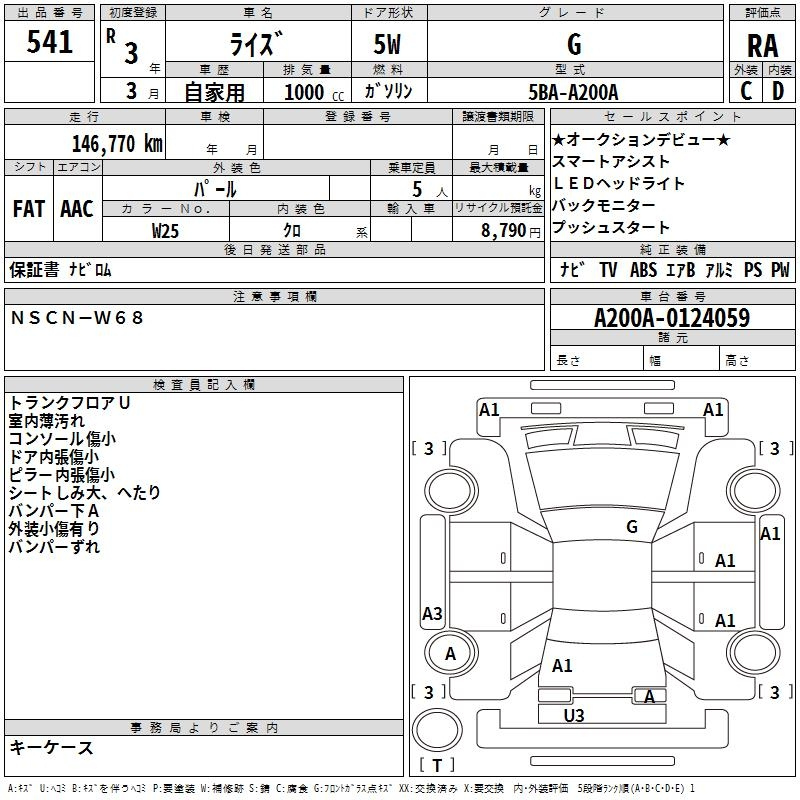Click the A3 scratch mark on car diagram
This screenshot has width=800, height=800.
432,613
